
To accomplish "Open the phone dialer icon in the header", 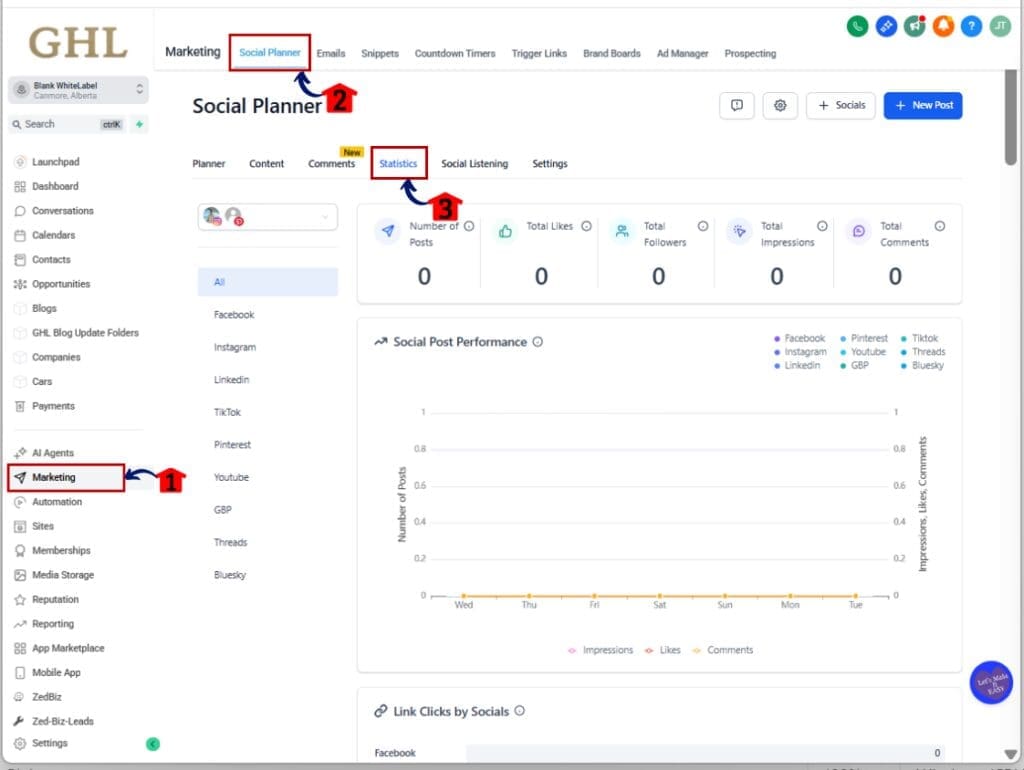I will [x=858, y=26].
